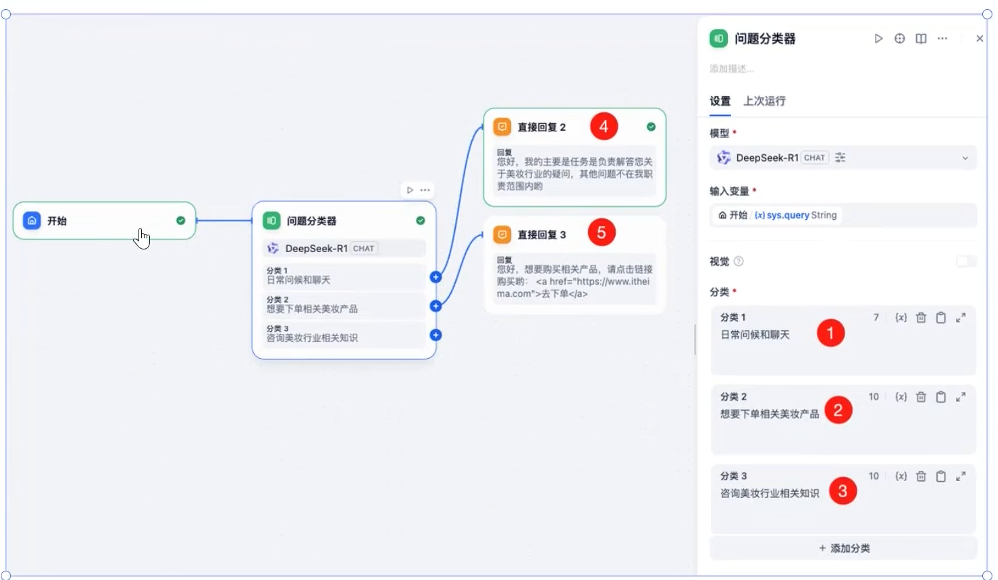Viewport: 998px width, 580px height.
Task: Open the canvas node floating more menu
Action: pyautogui.click(x=425, y=190)
